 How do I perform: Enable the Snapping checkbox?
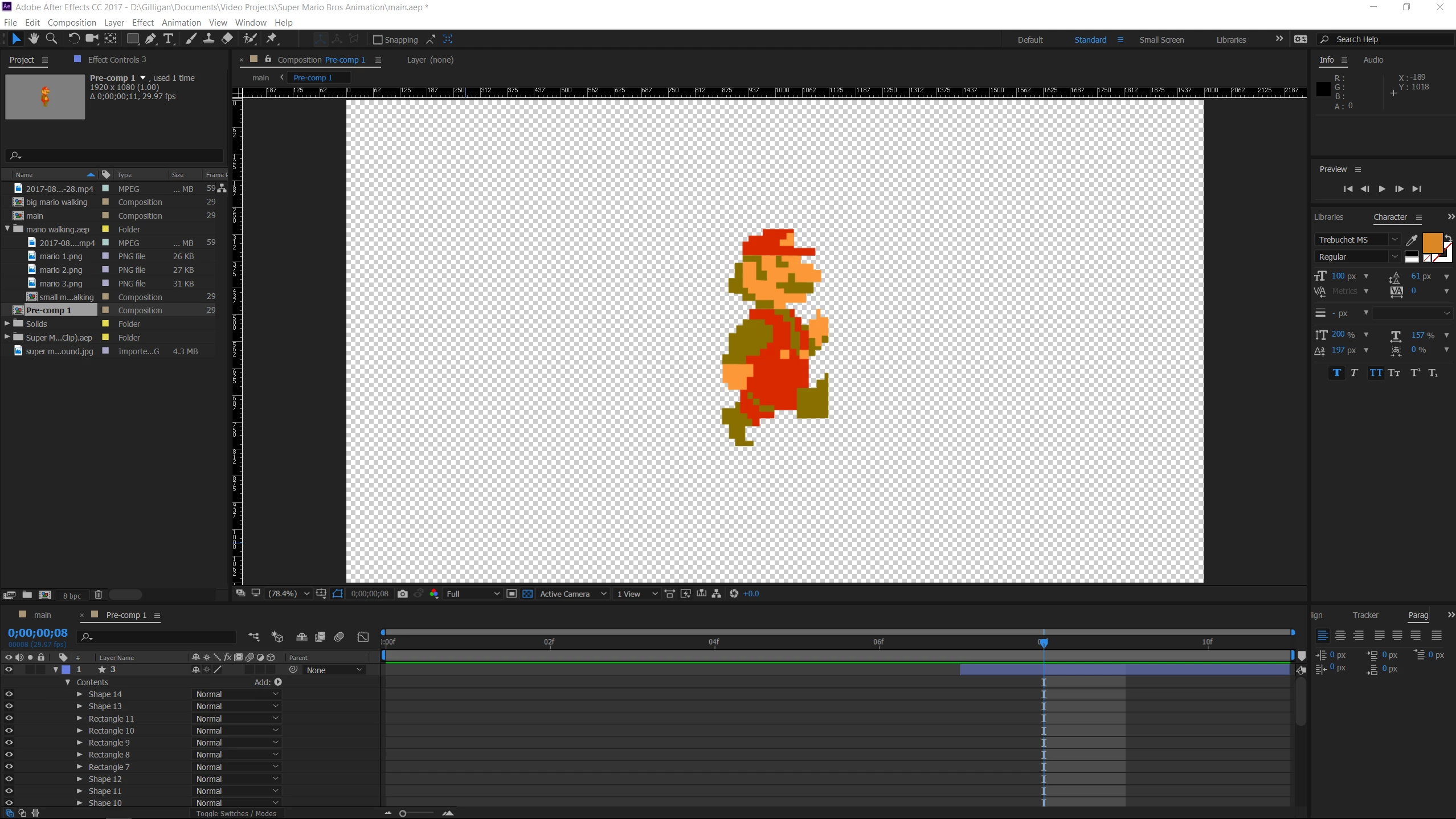tap(377, 40)
